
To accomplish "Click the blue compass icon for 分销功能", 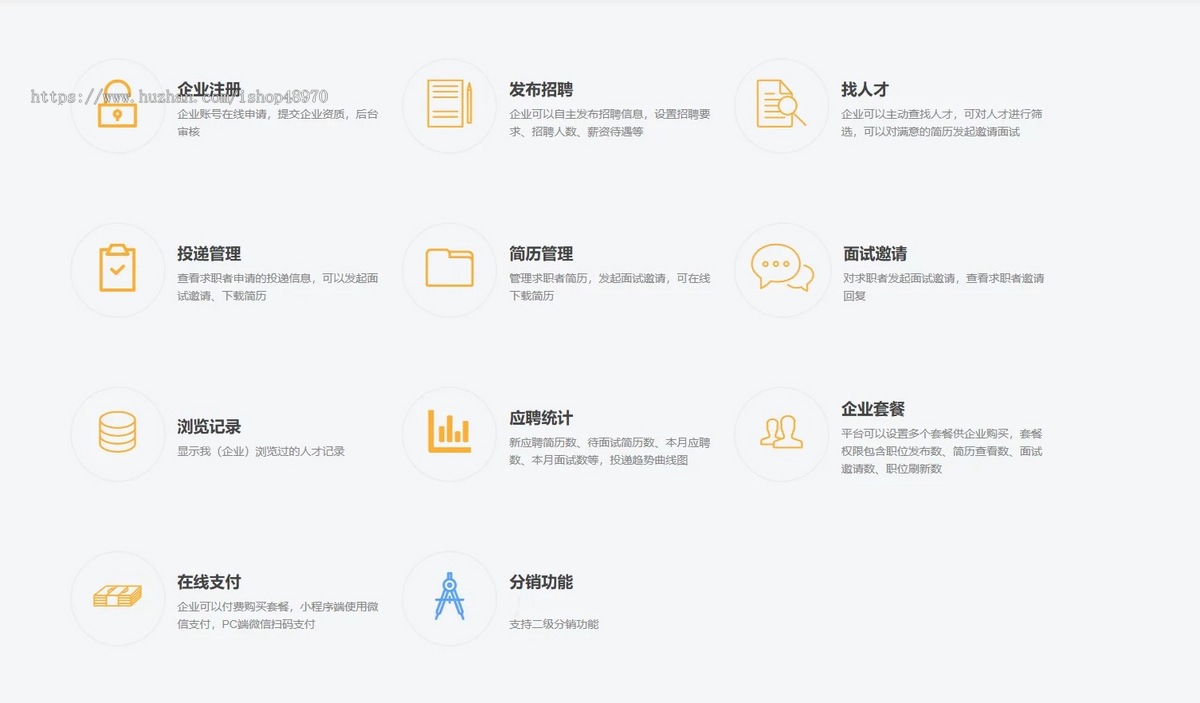I will [x=449, y=596].
